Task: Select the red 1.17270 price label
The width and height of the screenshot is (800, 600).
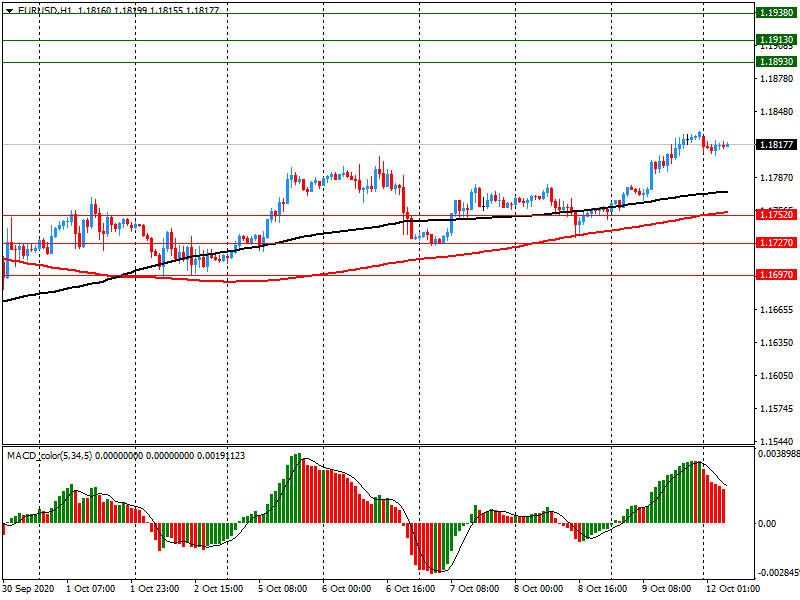Action: coord(776,242)
